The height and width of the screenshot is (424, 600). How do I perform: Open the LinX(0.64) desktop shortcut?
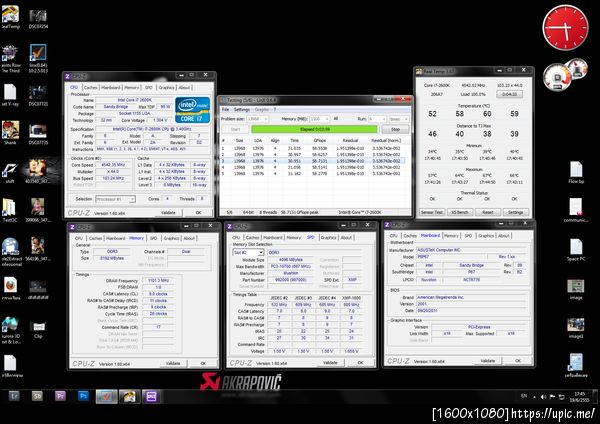(x=38, y=57)
